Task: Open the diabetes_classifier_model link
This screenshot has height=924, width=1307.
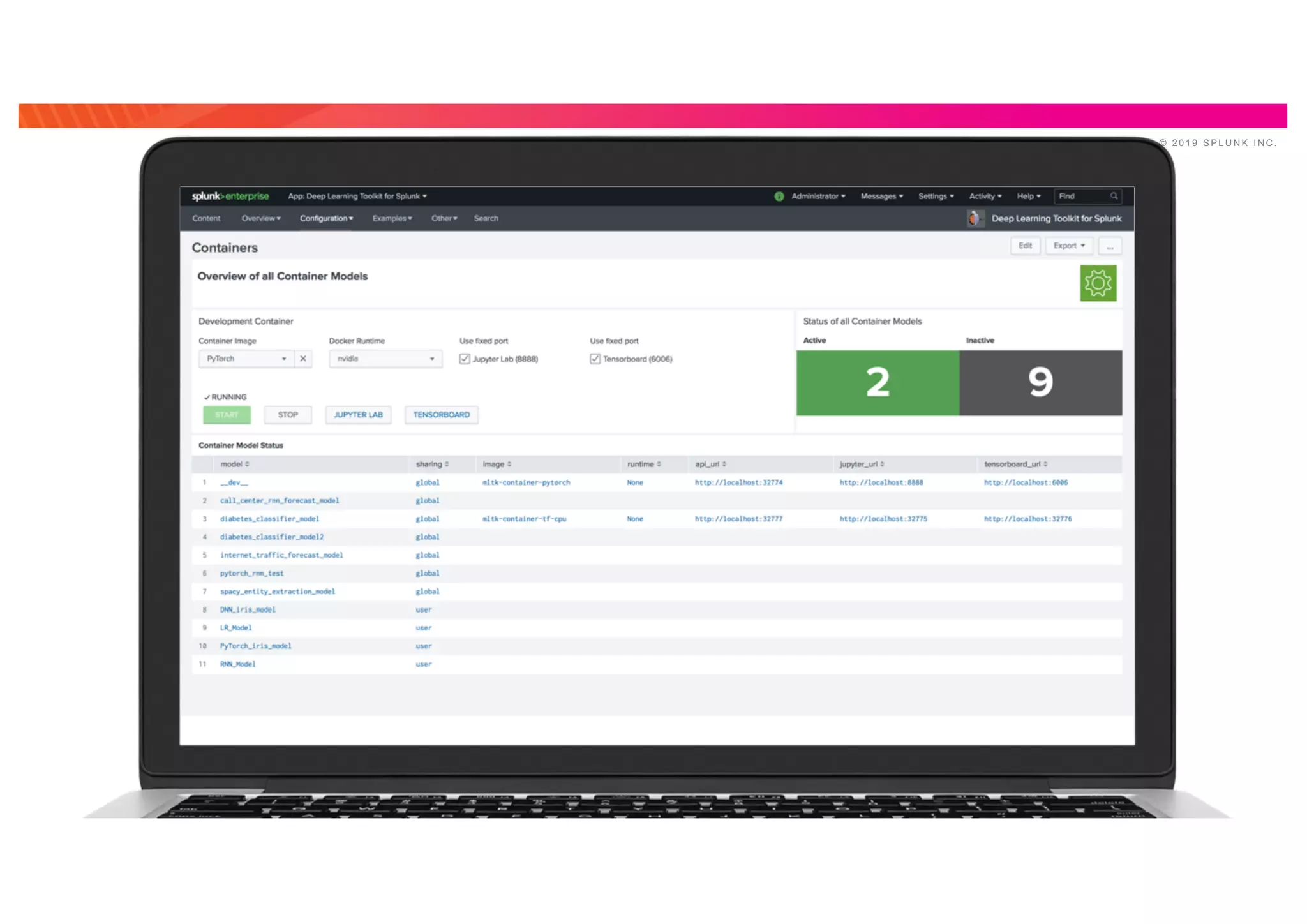Action: pos(269,519)
